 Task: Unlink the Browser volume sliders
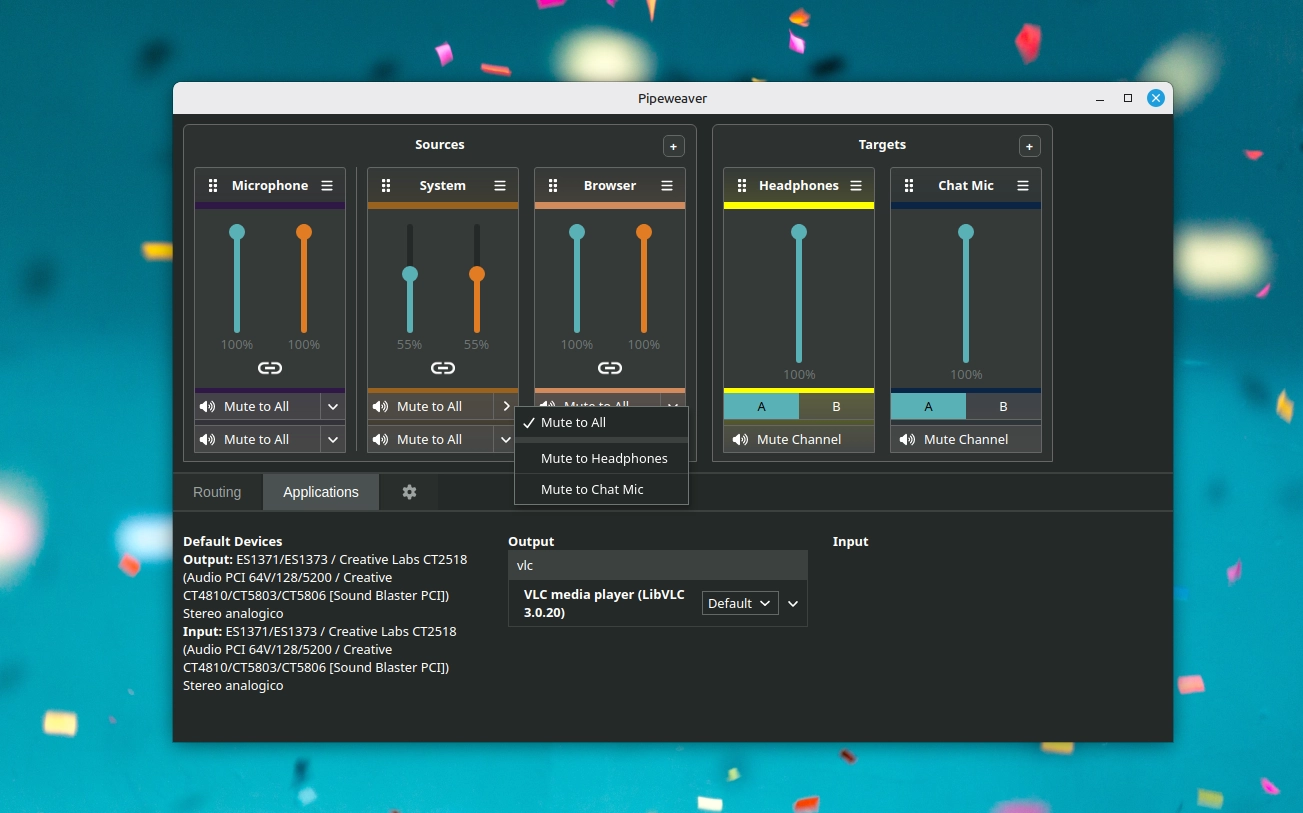610,368
